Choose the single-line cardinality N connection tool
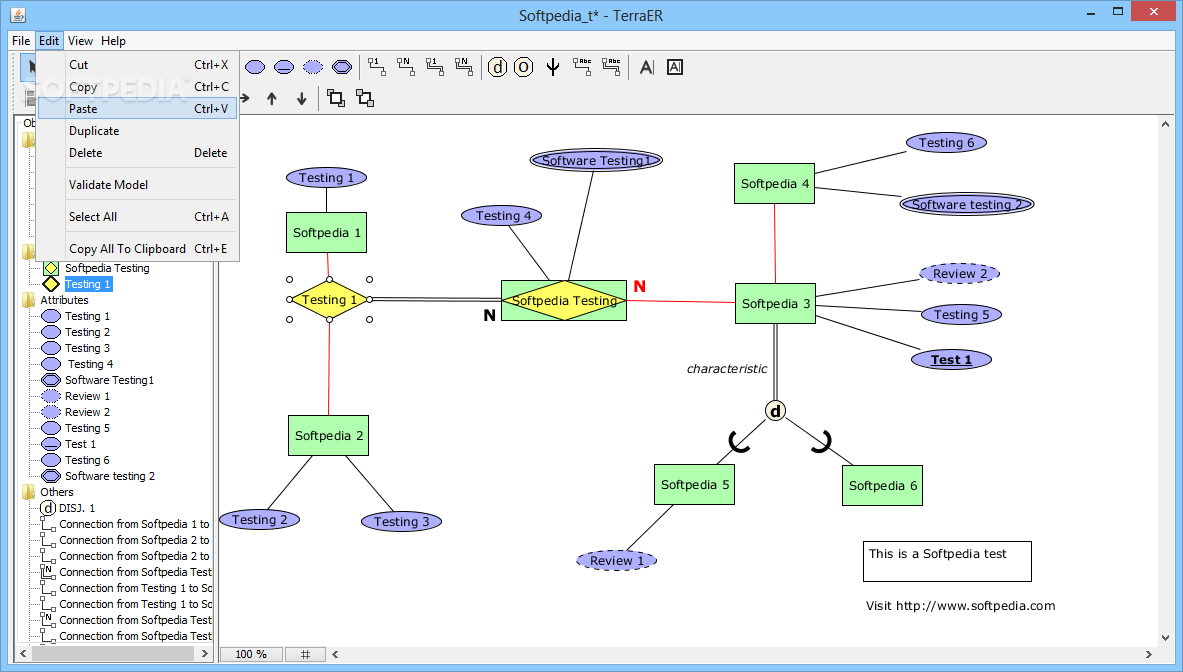Screen dimensions: 1183x672 click(x=405, y=67)
